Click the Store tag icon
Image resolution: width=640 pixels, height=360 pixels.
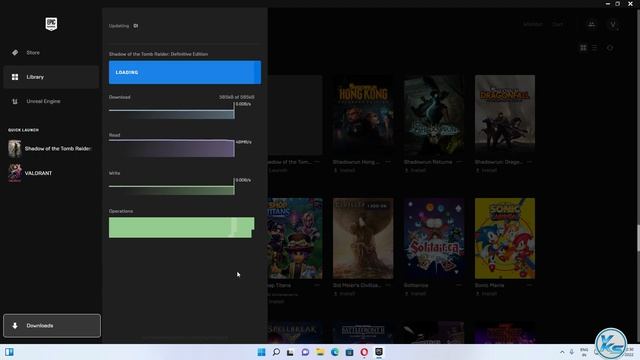[15, 53]
